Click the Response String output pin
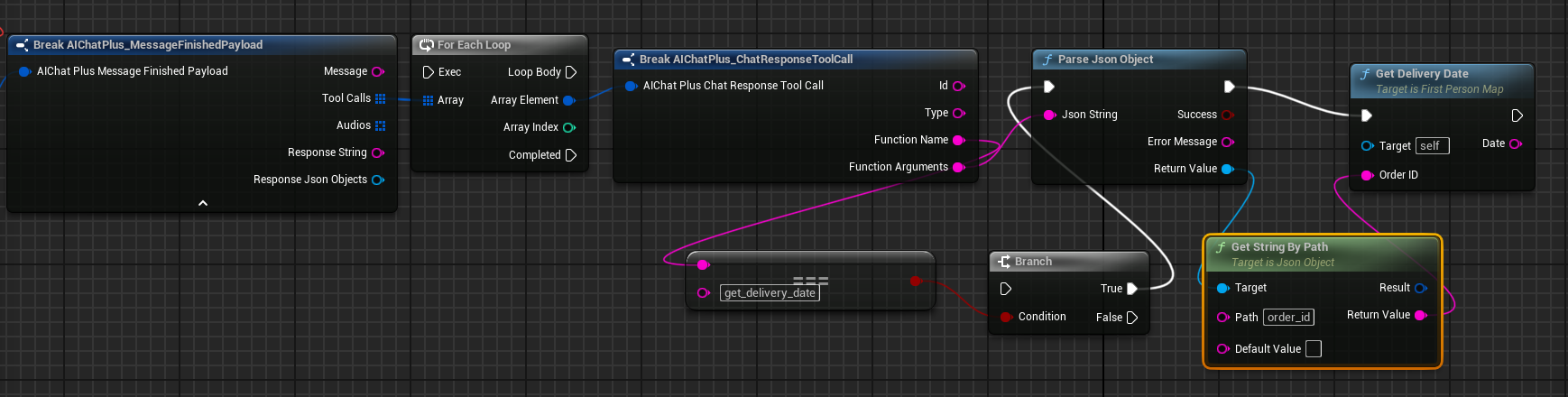Viewport: 1568px width, 397px height. point(378,152)
